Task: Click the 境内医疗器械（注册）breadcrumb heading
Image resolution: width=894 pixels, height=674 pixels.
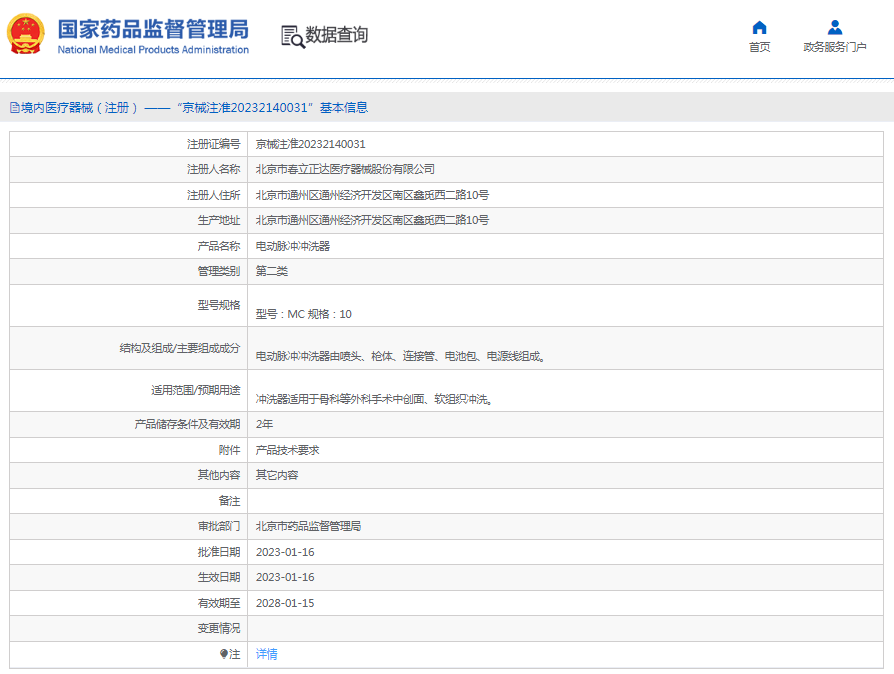Action: 79,108
